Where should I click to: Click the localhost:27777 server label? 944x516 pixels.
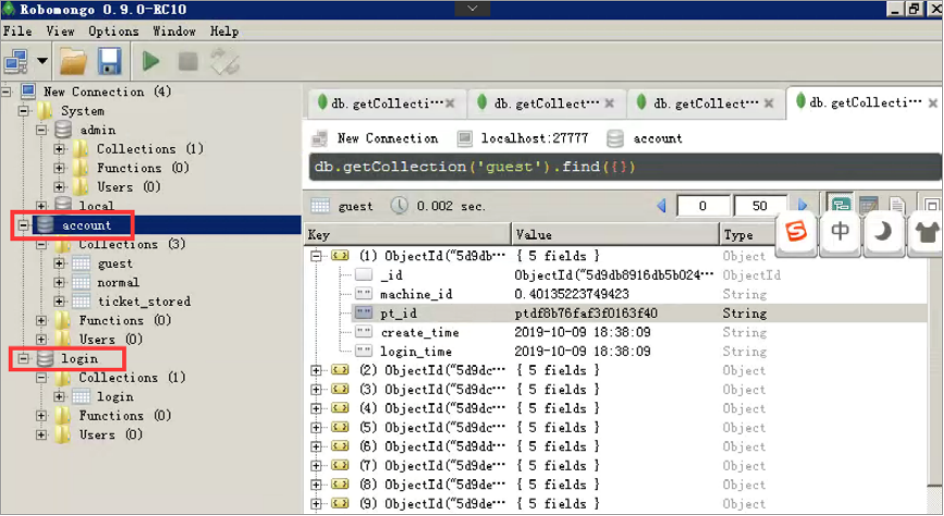[535, 138]
